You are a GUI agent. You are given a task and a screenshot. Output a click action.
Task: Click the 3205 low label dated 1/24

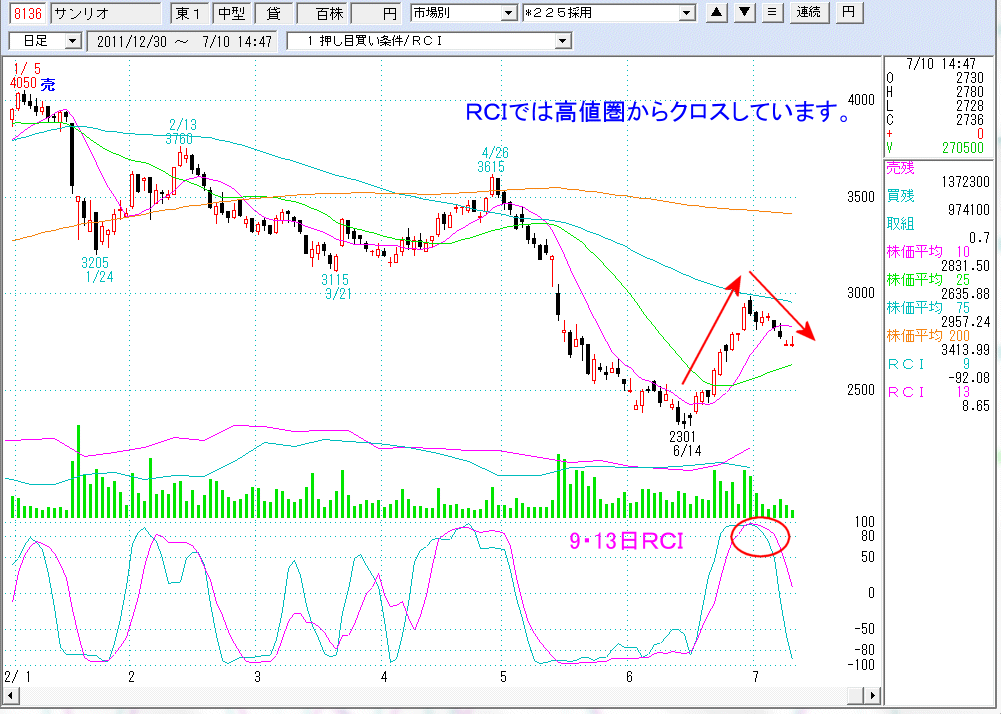[x=95, y=262]
